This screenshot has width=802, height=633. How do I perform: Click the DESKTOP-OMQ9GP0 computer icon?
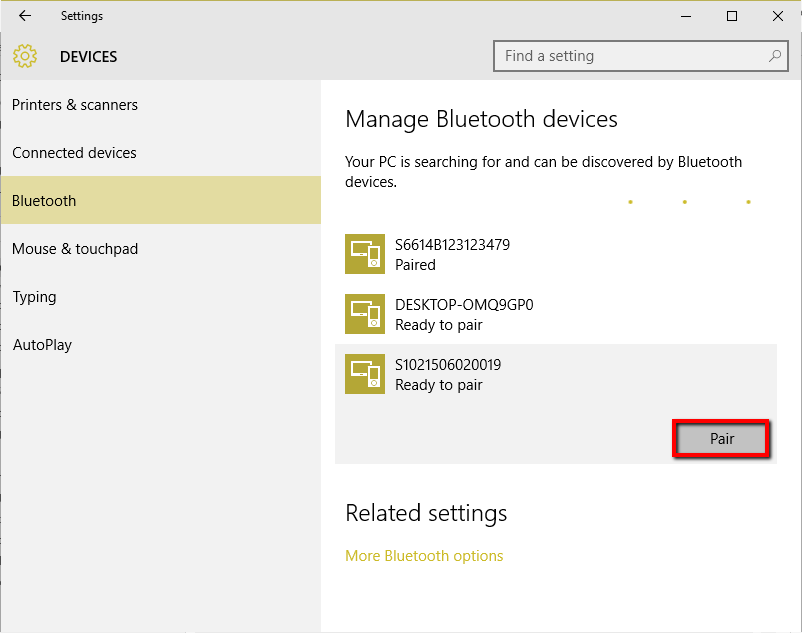(x=365, y=314)
